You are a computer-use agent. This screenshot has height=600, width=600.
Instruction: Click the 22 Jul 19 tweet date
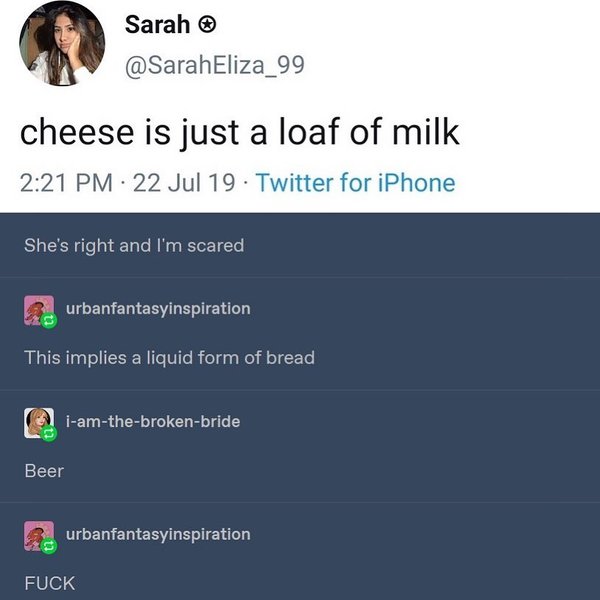click(x=189, y=183)
